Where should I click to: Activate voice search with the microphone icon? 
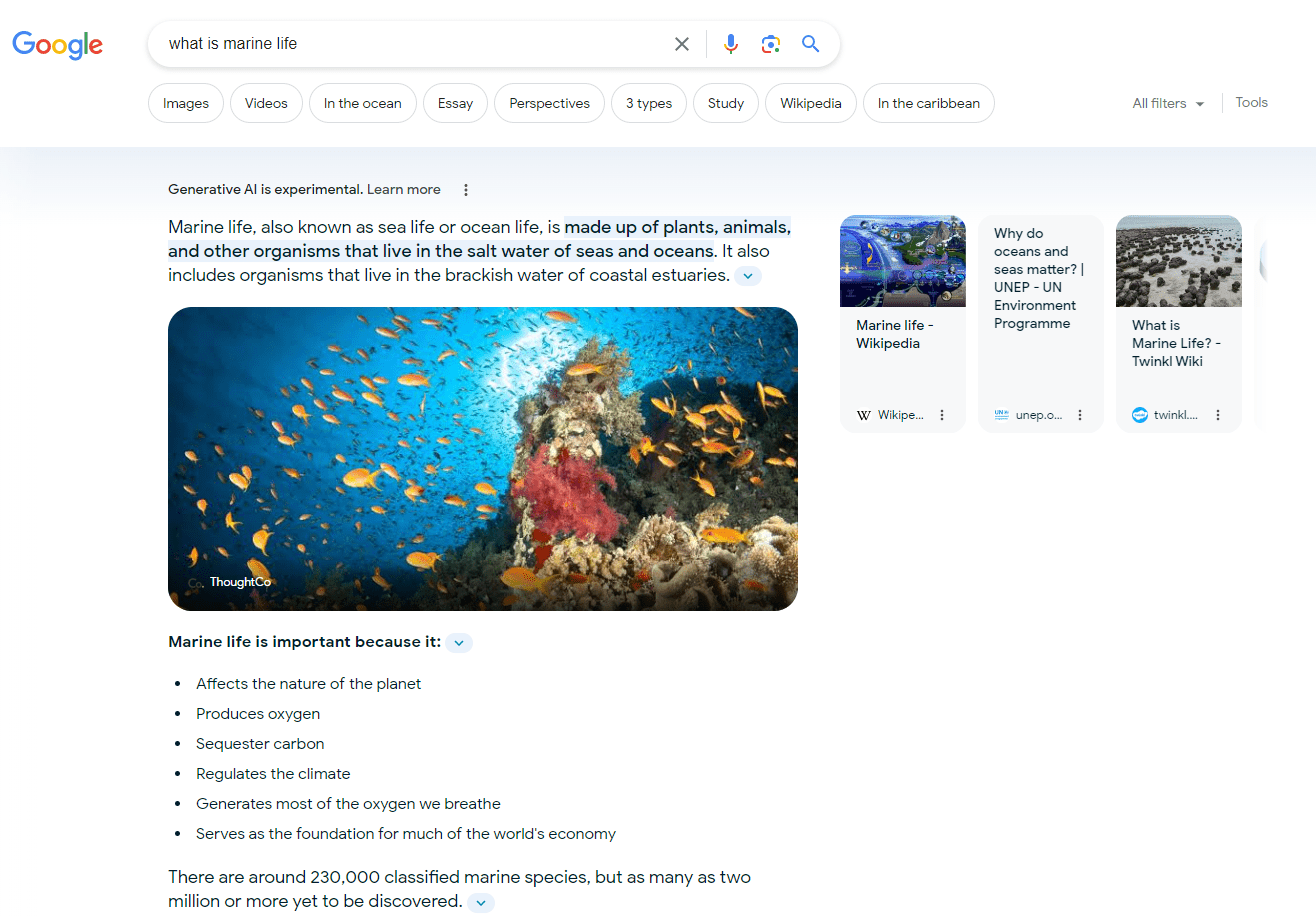click(730, 44)
